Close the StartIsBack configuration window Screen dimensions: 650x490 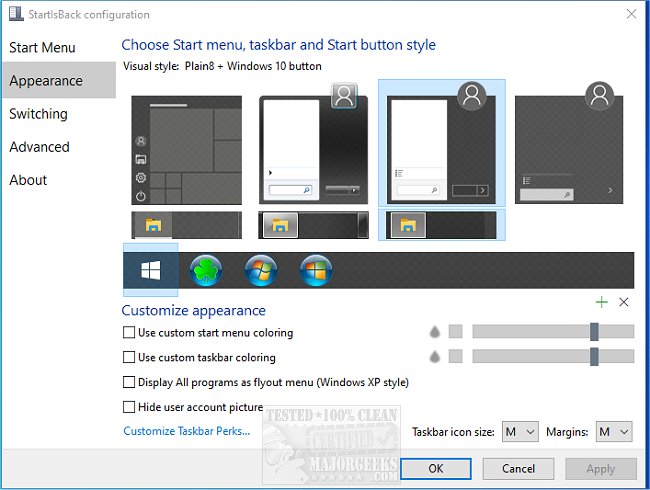(631, 14)
